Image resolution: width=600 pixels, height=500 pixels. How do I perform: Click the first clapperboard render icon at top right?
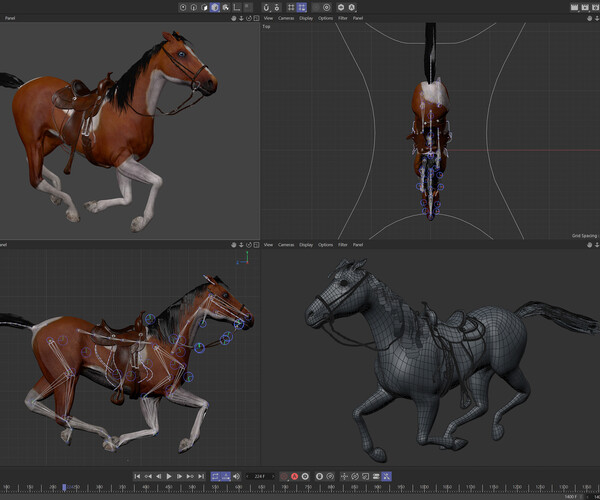click(x=574, y=7)
